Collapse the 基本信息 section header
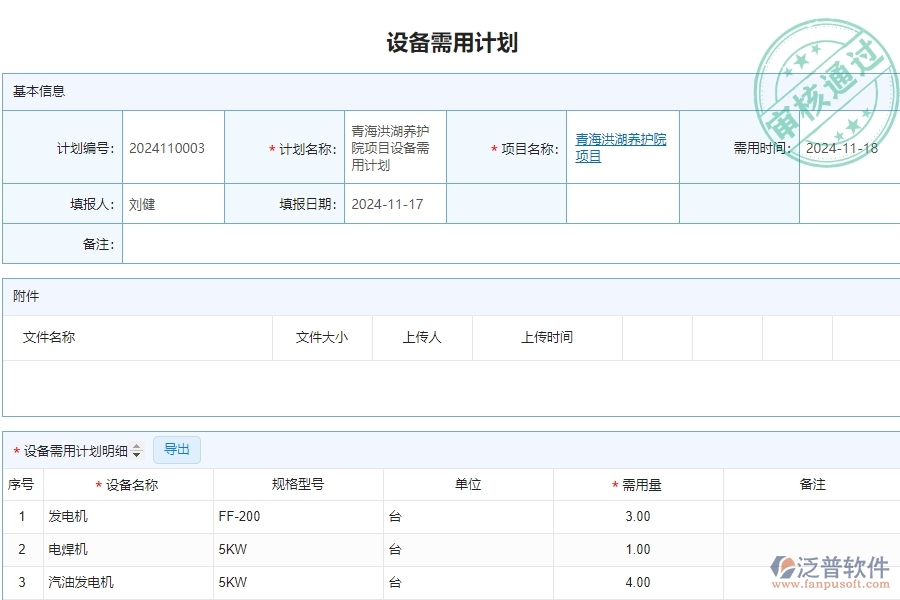 point(38,91)
